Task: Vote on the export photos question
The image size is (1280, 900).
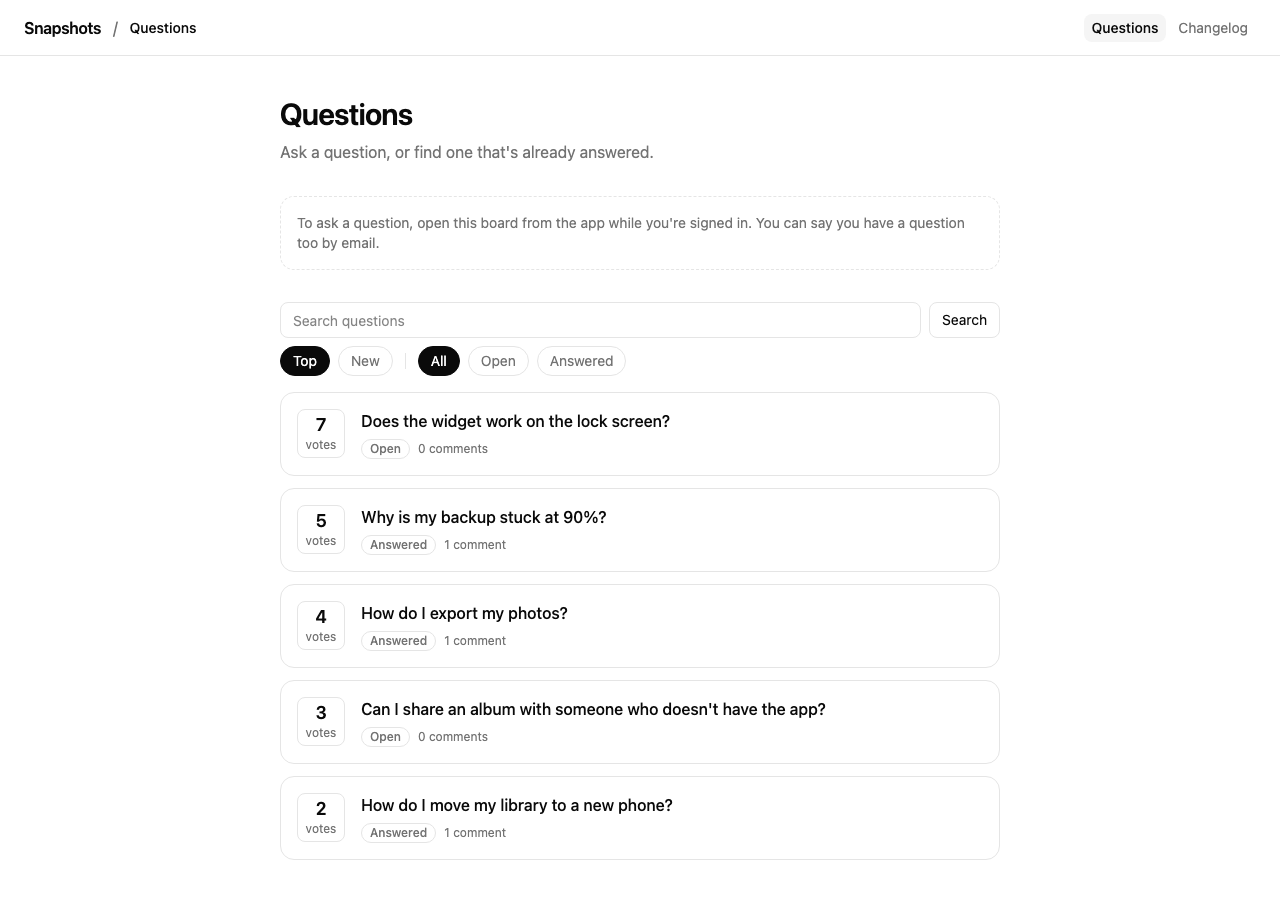Action: [321, 626]
